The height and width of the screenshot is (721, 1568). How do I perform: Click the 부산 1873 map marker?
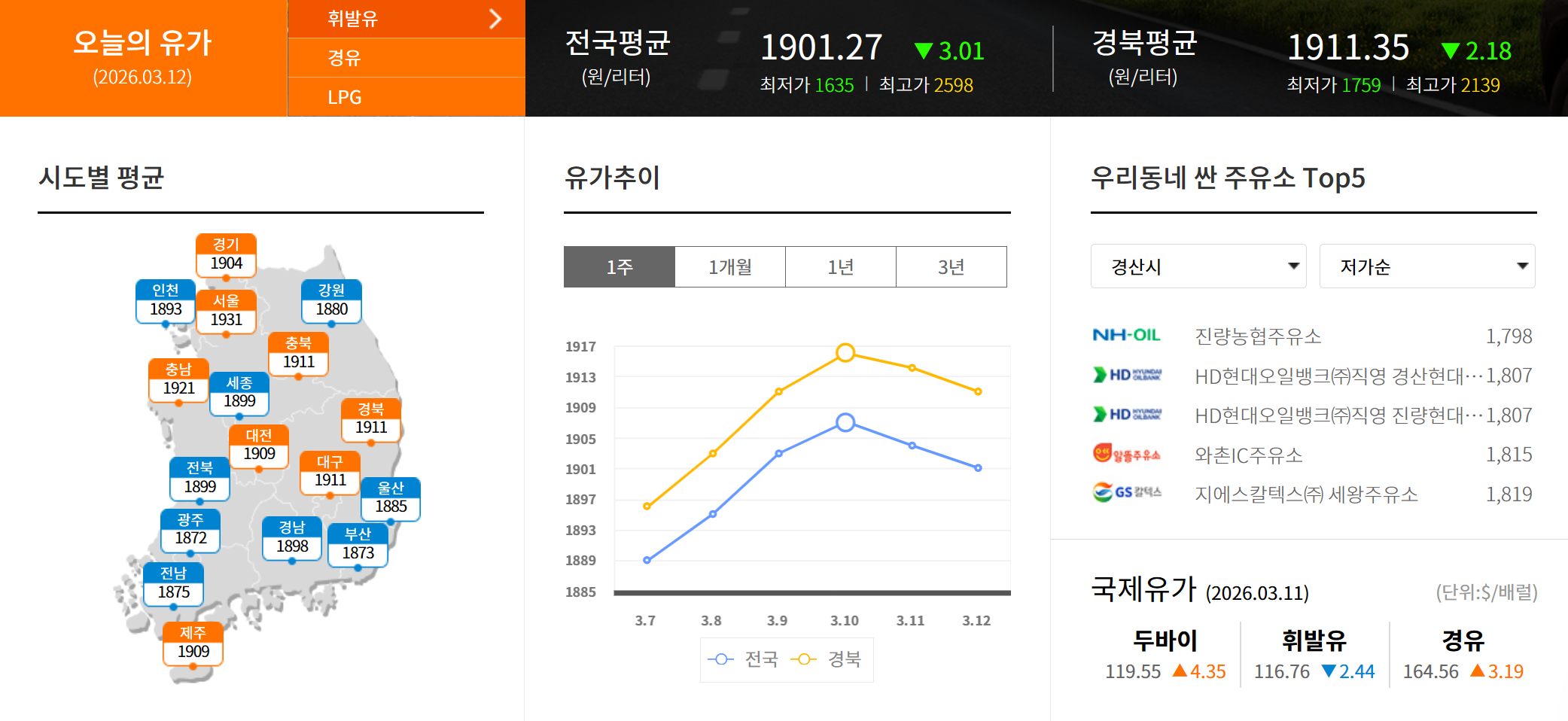(x=358, y=546)
